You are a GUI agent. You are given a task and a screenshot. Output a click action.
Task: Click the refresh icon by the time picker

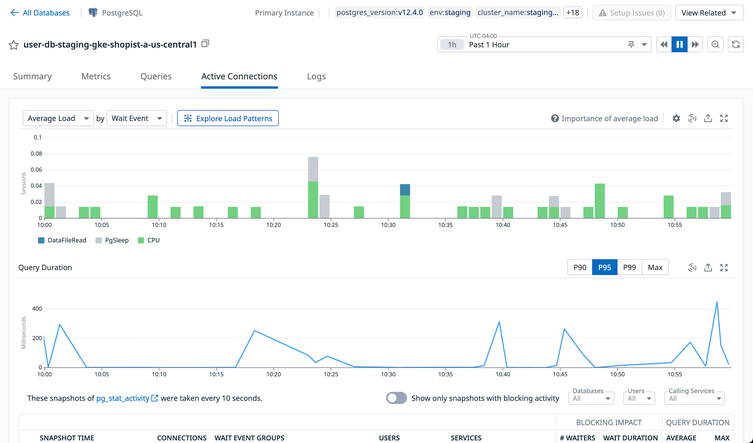(x=736, y=45)
